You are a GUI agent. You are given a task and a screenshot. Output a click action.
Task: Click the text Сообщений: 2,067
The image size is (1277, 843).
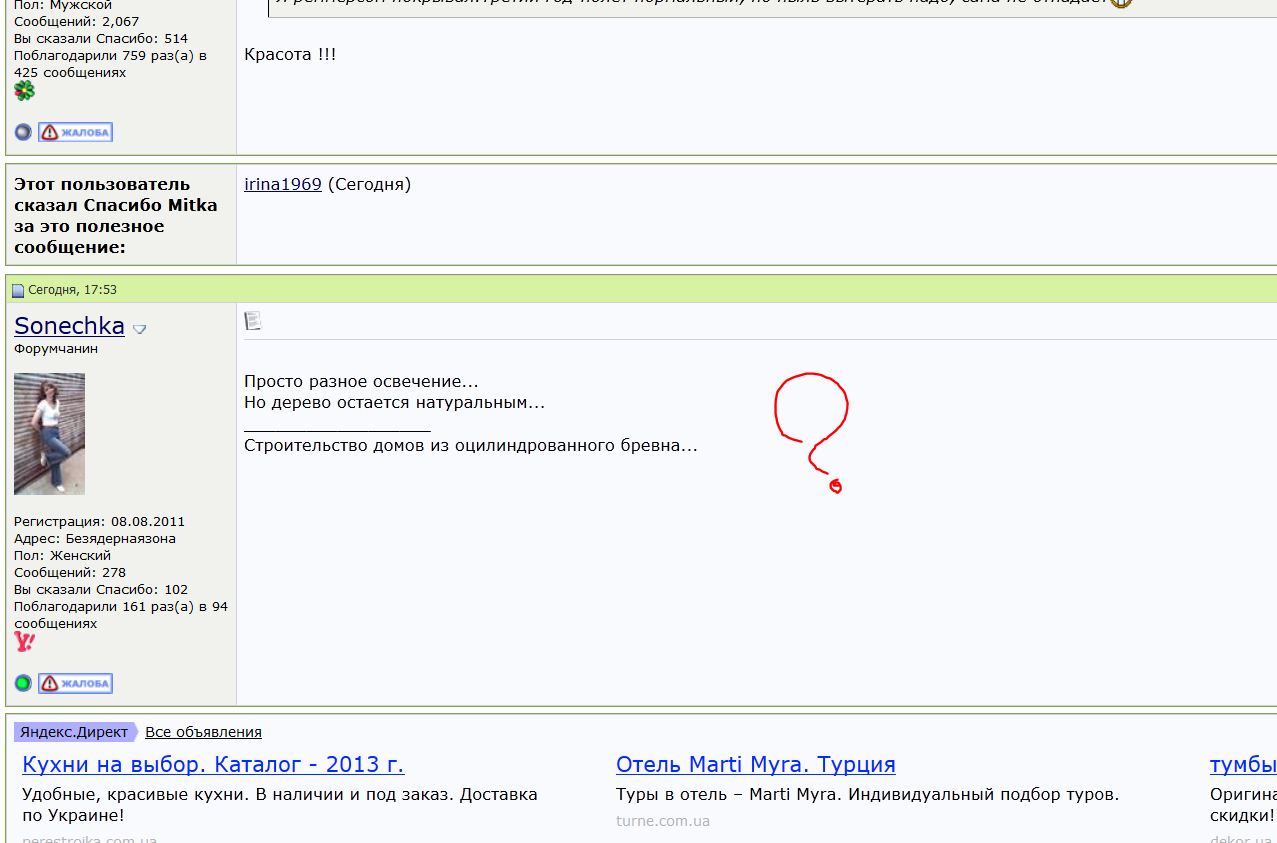(77, 21)
